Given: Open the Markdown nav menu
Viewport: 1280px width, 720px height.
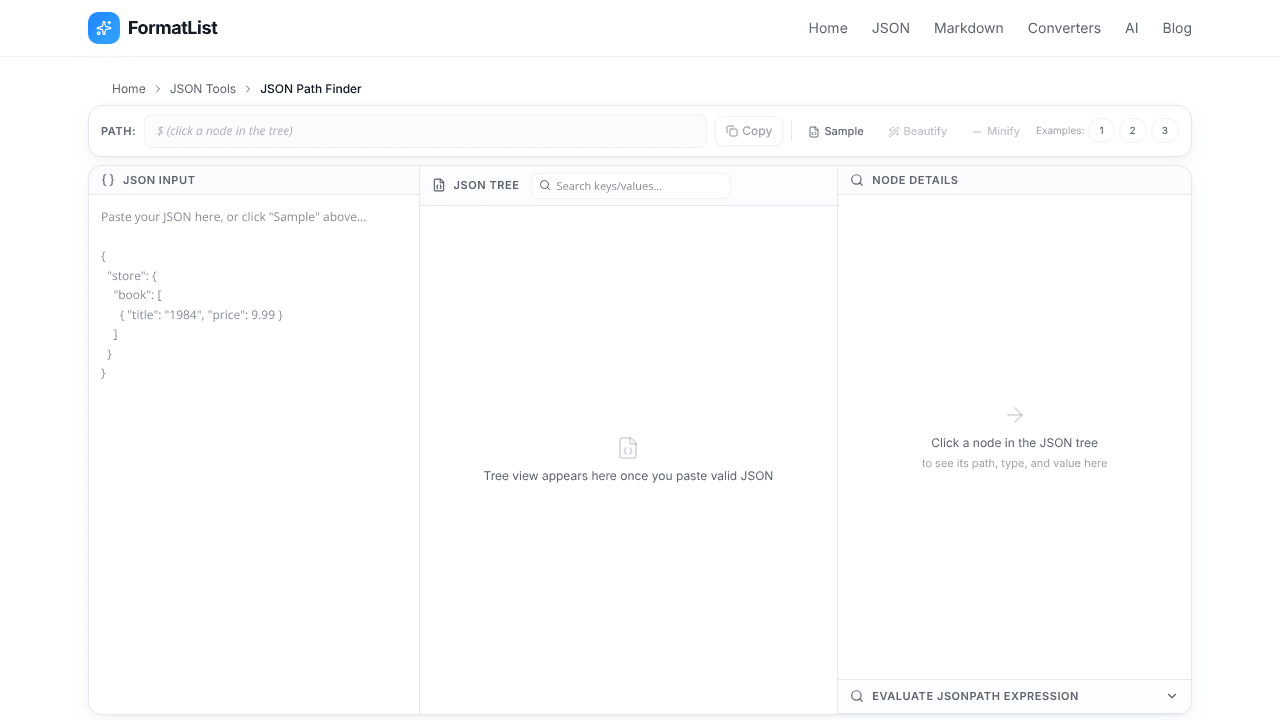Looking at the screenshot, I should tap(969, 28).
